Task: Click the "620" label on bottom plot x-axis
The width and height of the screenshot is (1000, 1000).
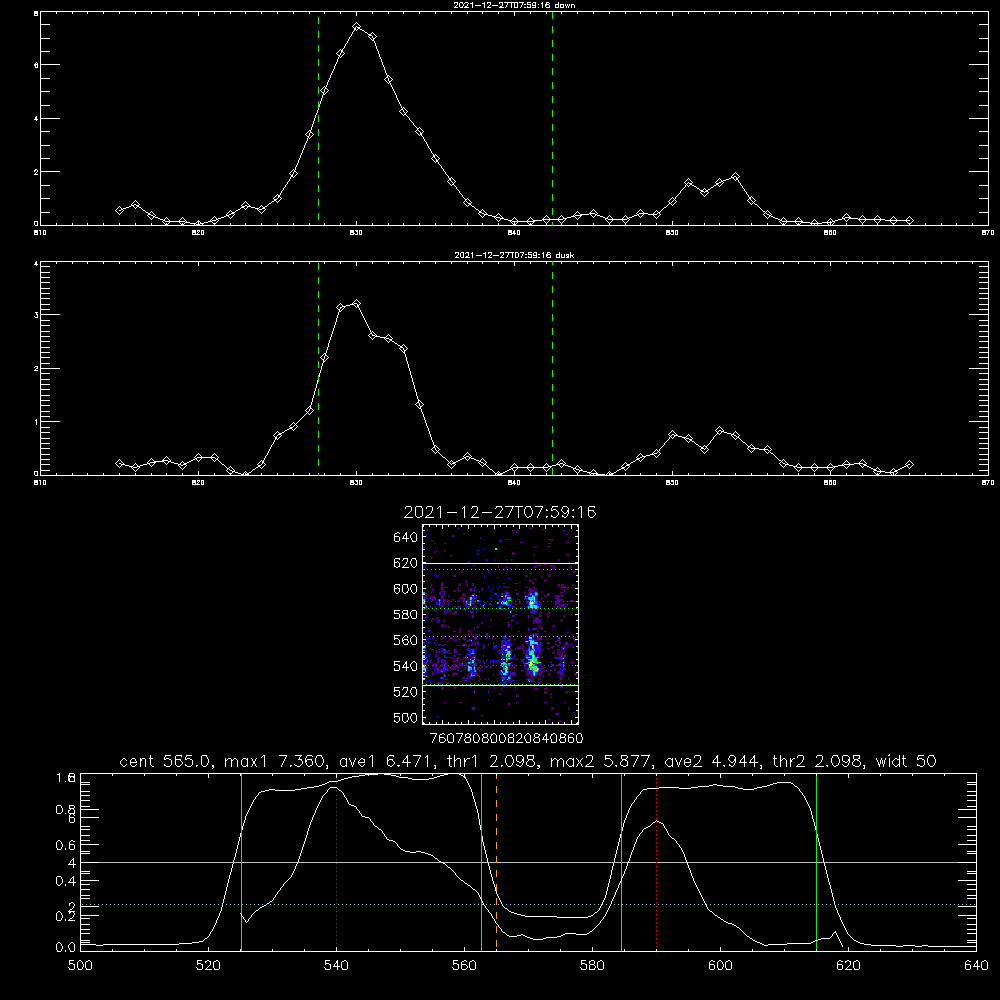Action: coord(849,966)
